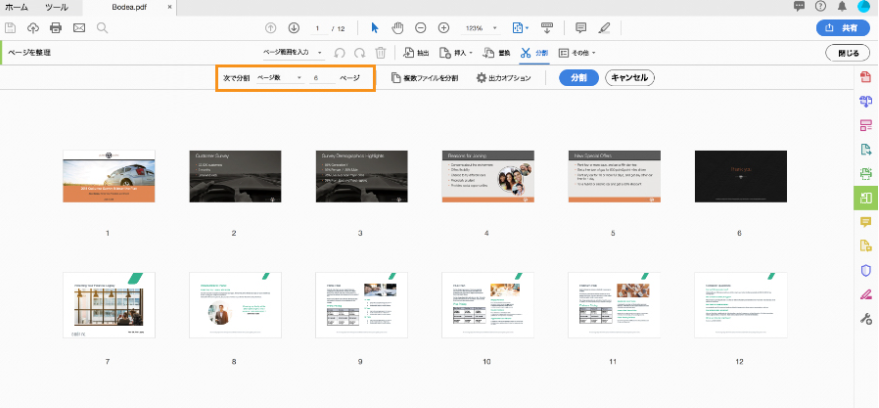The image size is (879, 408).
Task: Click the zoom out minus icon
Action: coord(420,27)
